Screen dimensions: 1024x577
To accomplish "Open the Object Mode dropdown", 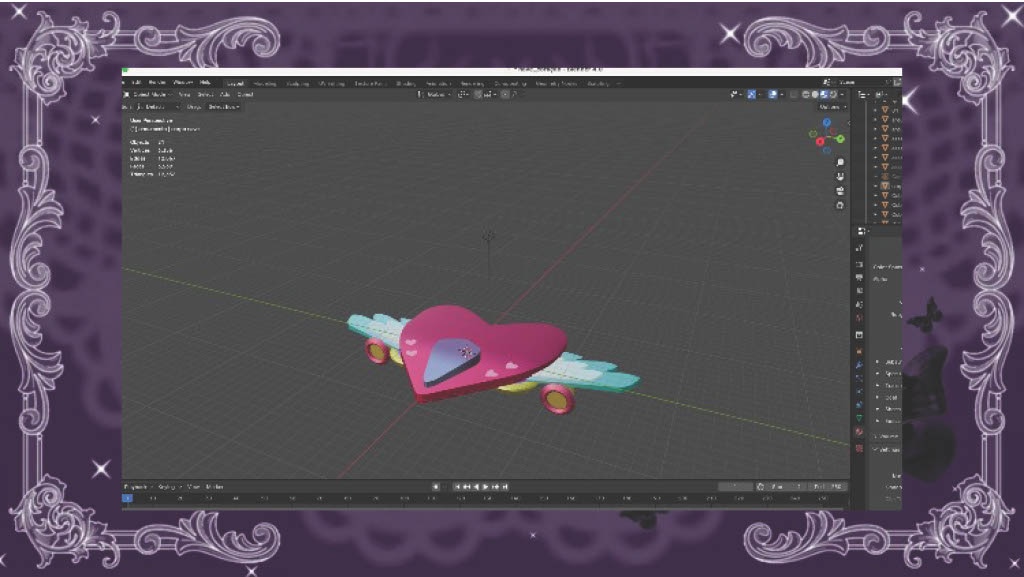I will point(153,95).
